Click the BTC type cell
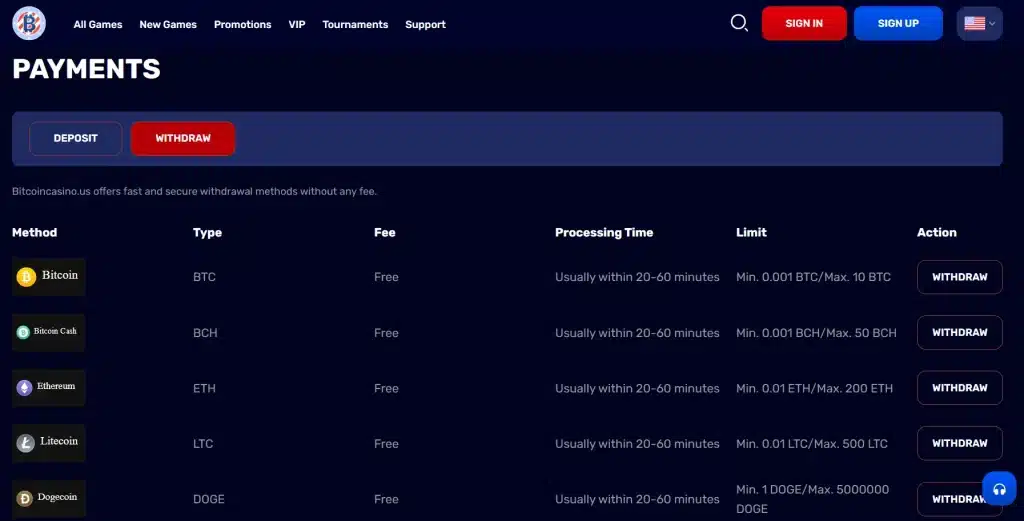 coord(204,277)
